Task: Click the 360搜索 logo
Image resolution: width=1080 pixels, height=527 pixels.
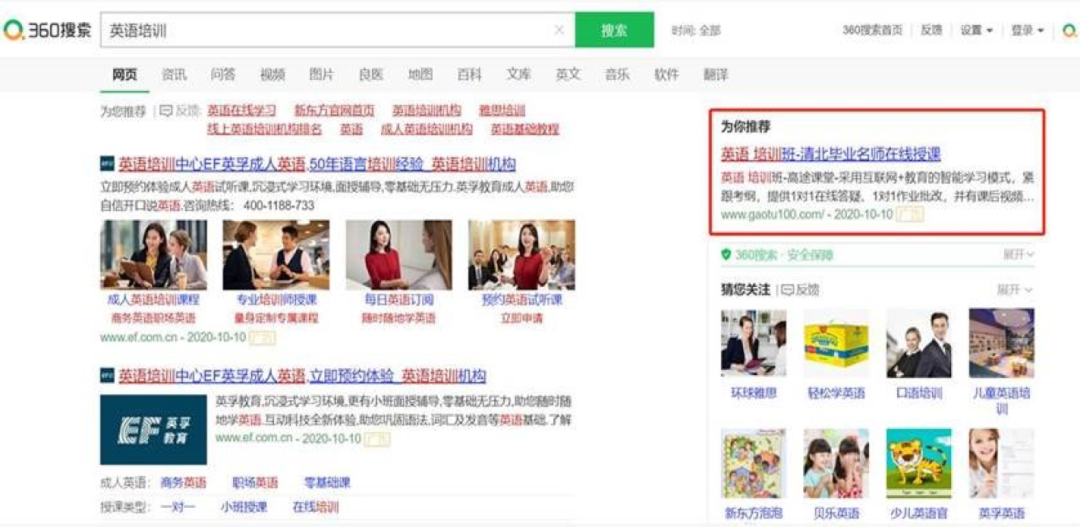Action: coord(48,30)
